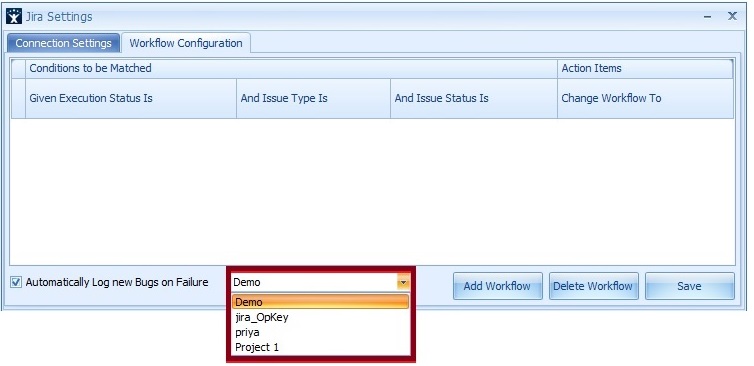
Task: Uncheck Automatically Log new Bugs on Failure
Action: tap(16, 282)
